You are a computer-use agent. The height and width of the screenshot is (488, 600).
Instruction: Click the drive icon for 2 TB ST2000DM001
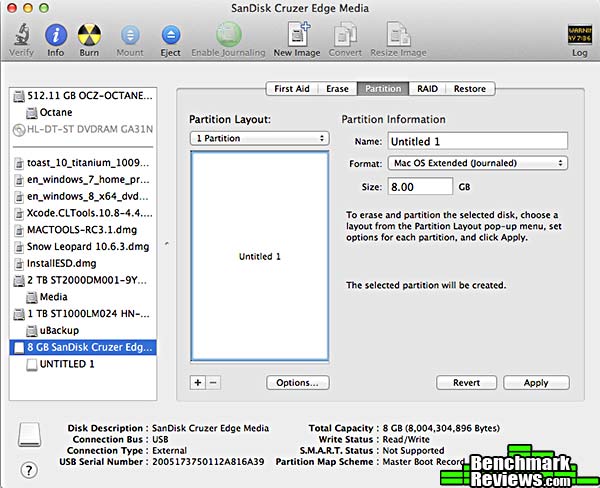pos(19,281)
